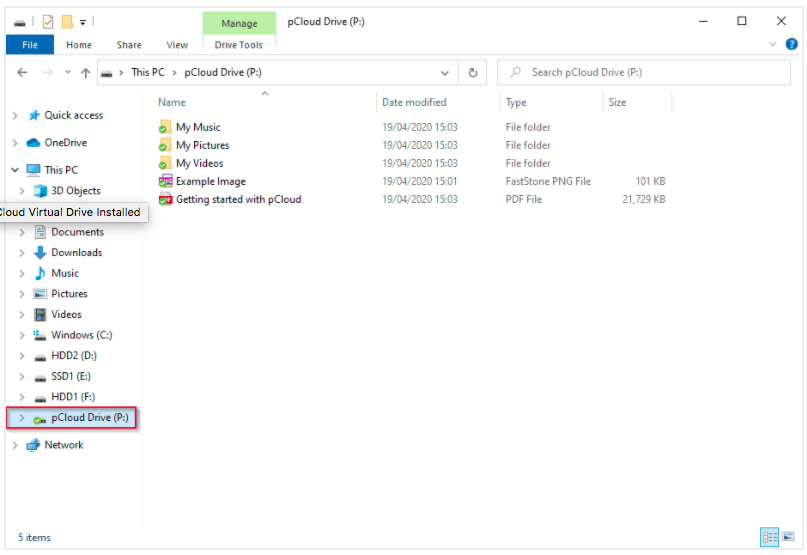Expand the Network tree node

(15, 445)
